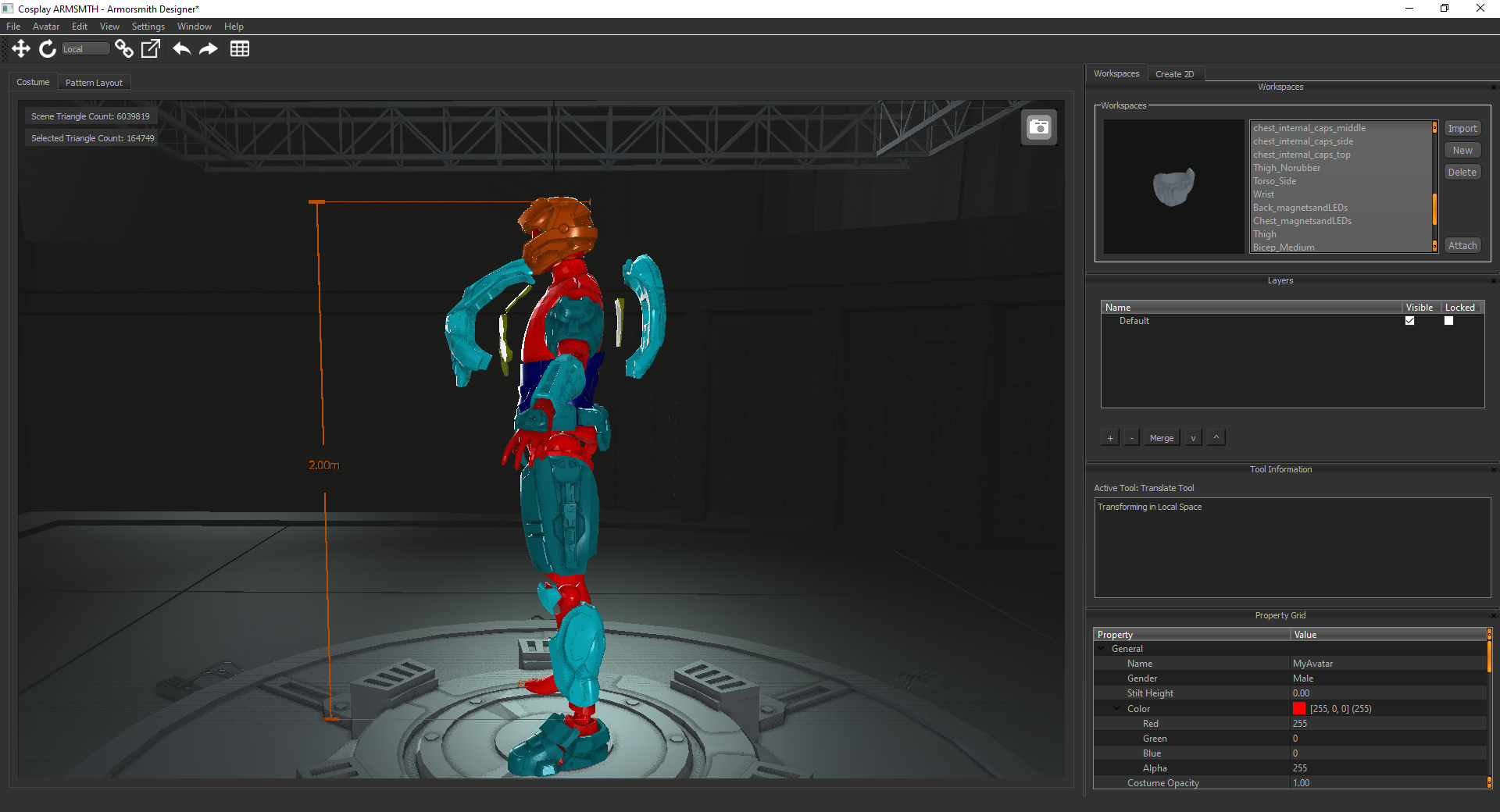
Task: Open the View menu
Action: click(x=109, y=27)
